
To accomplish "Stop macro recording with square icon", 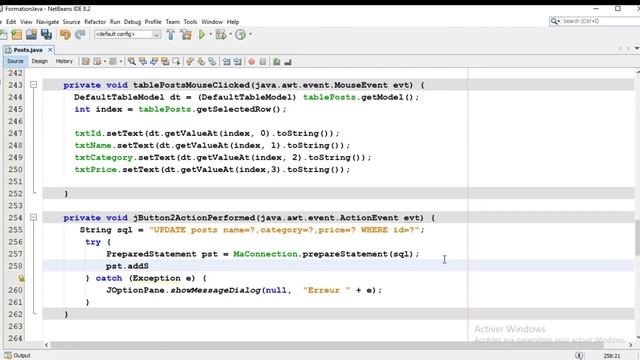I will point(263,62).
